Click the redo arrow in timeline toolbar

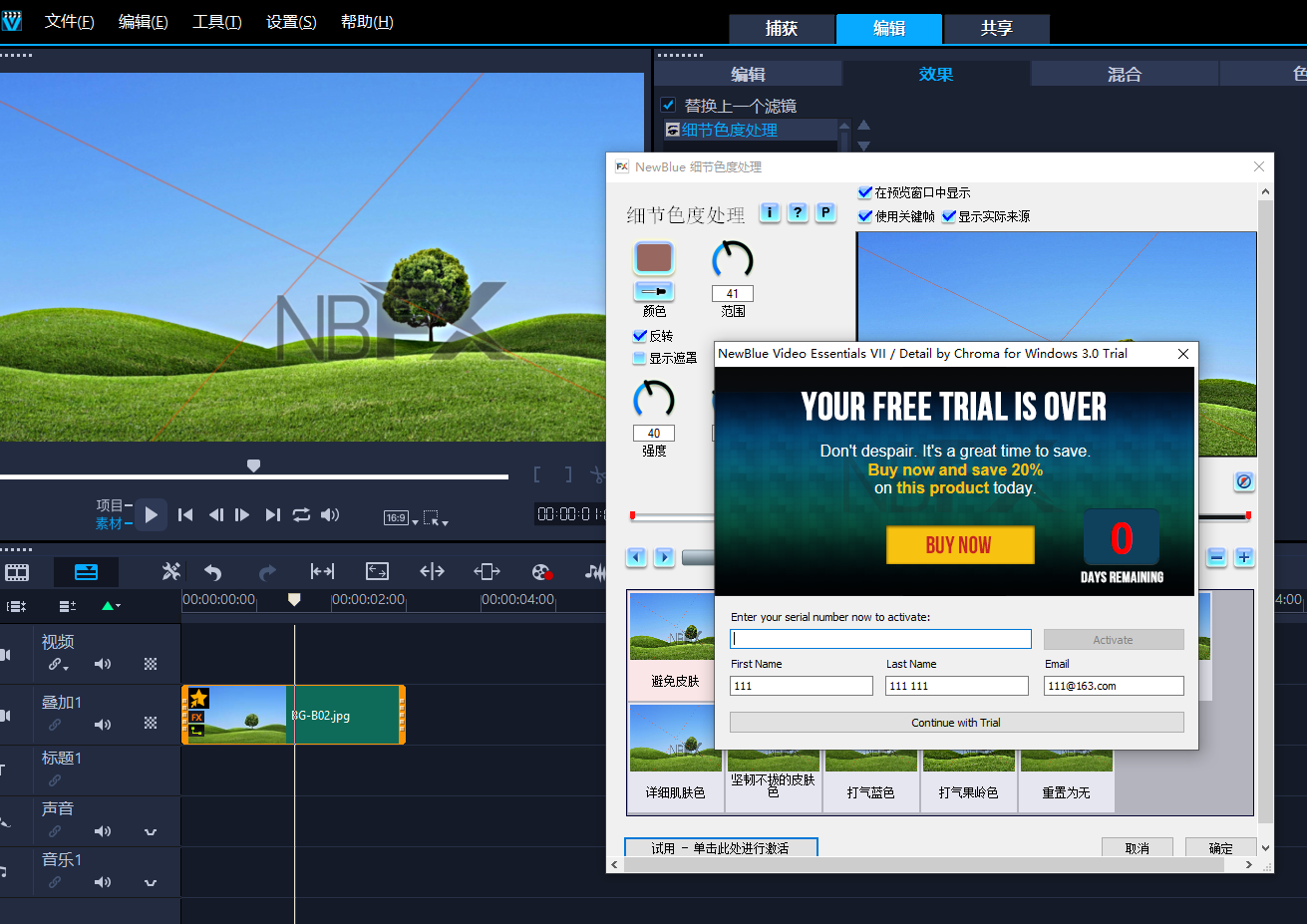click(267, 572)
